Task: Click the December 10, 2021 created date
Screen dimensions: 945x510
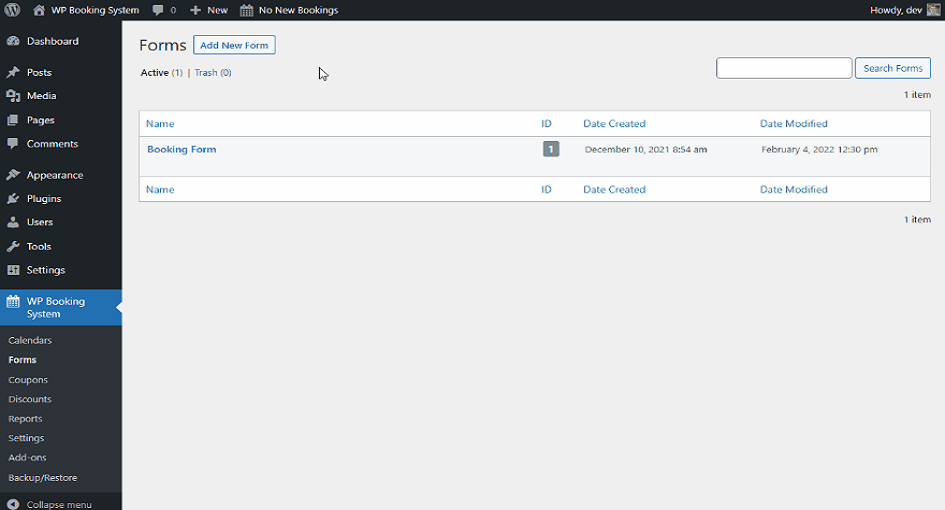Action: pos(645,150)
